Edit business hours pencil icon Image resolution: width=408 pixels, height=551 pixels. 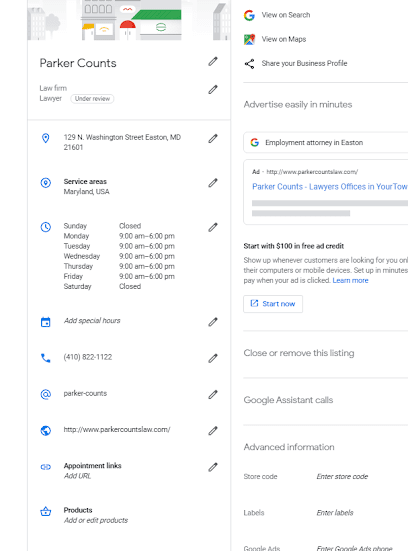coord(213,227)
